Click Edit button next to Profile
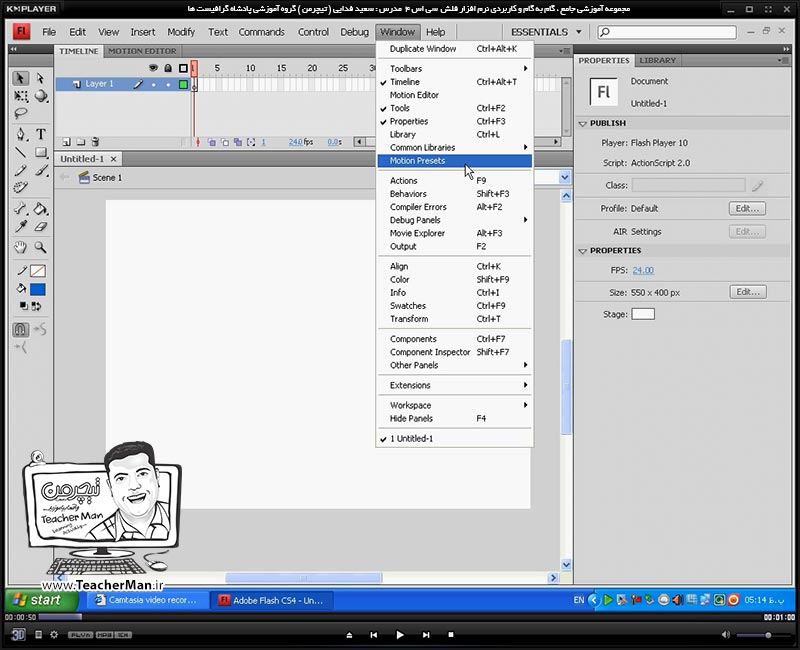 coord(747,209)
